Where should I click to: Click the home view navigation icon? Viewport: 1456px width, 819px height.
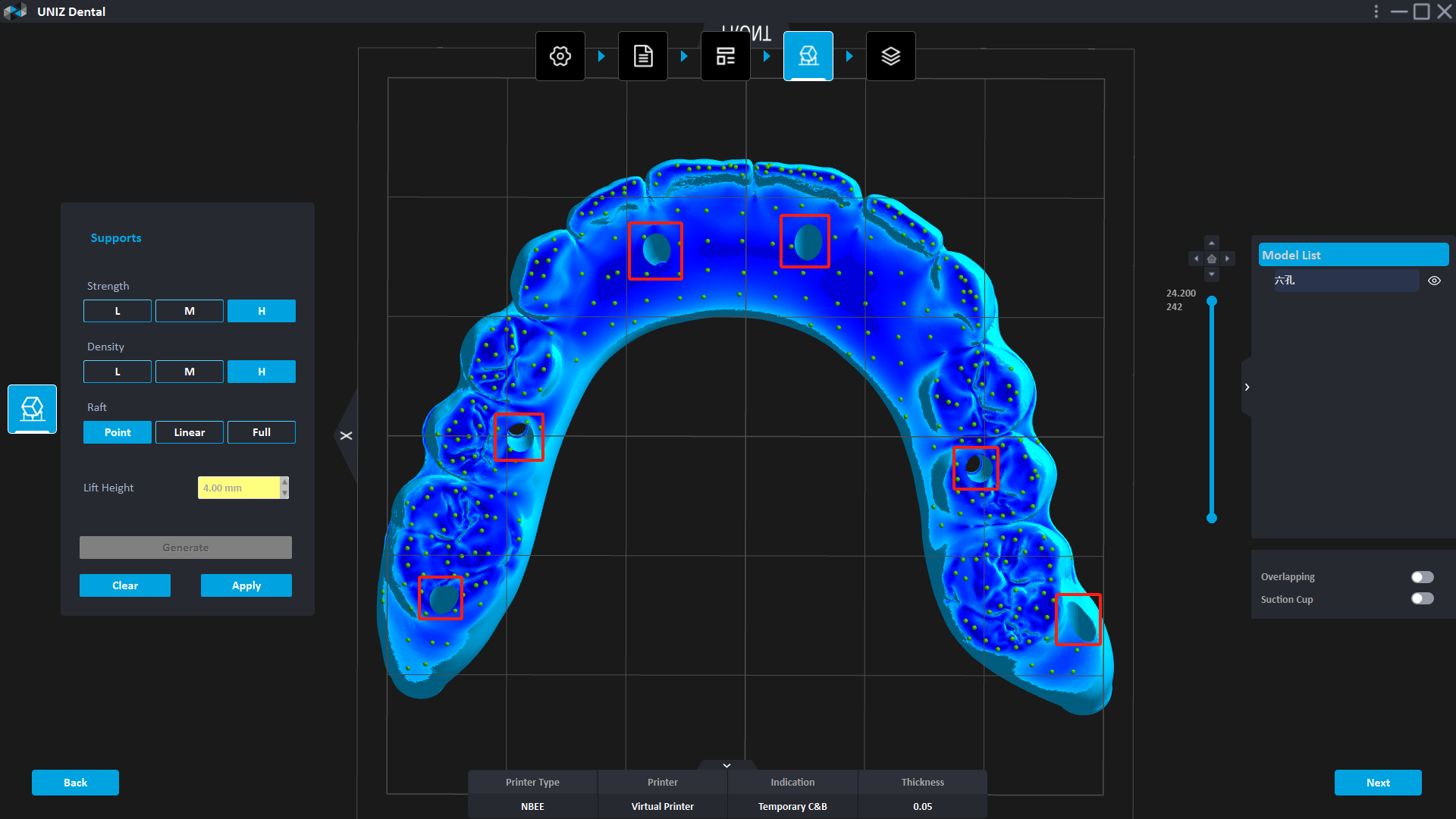pyautogui.click(x=1211, y=259)
